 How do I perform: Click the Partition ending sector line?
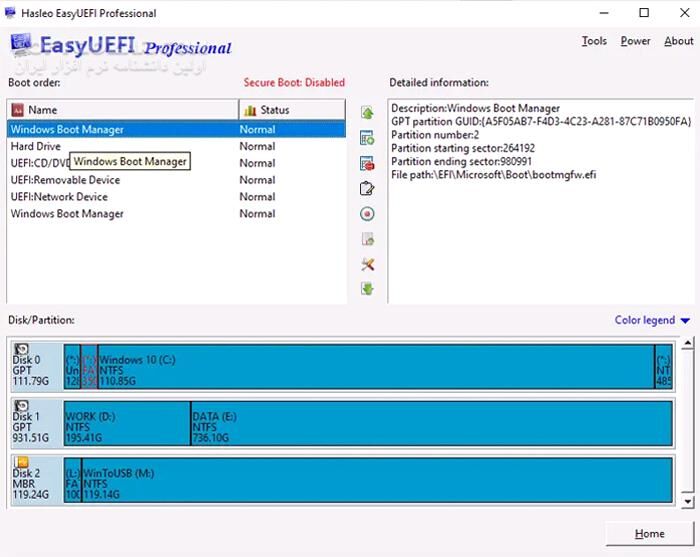pyautogui.click(x=461, y=162)
